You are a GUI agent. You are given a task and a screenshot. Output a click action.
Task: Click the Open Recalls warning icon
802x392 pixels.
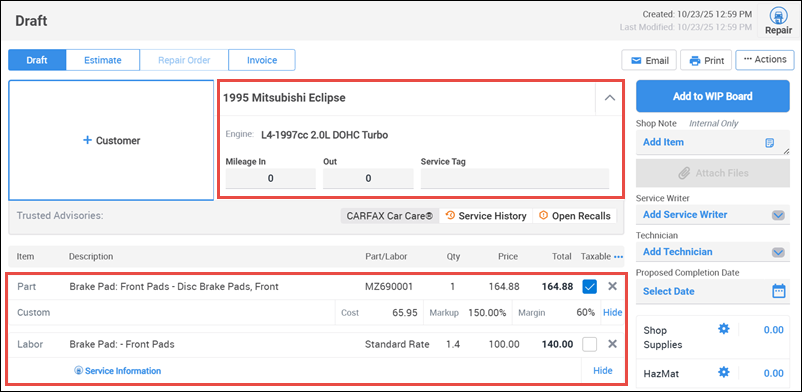(x=543, y=215)
